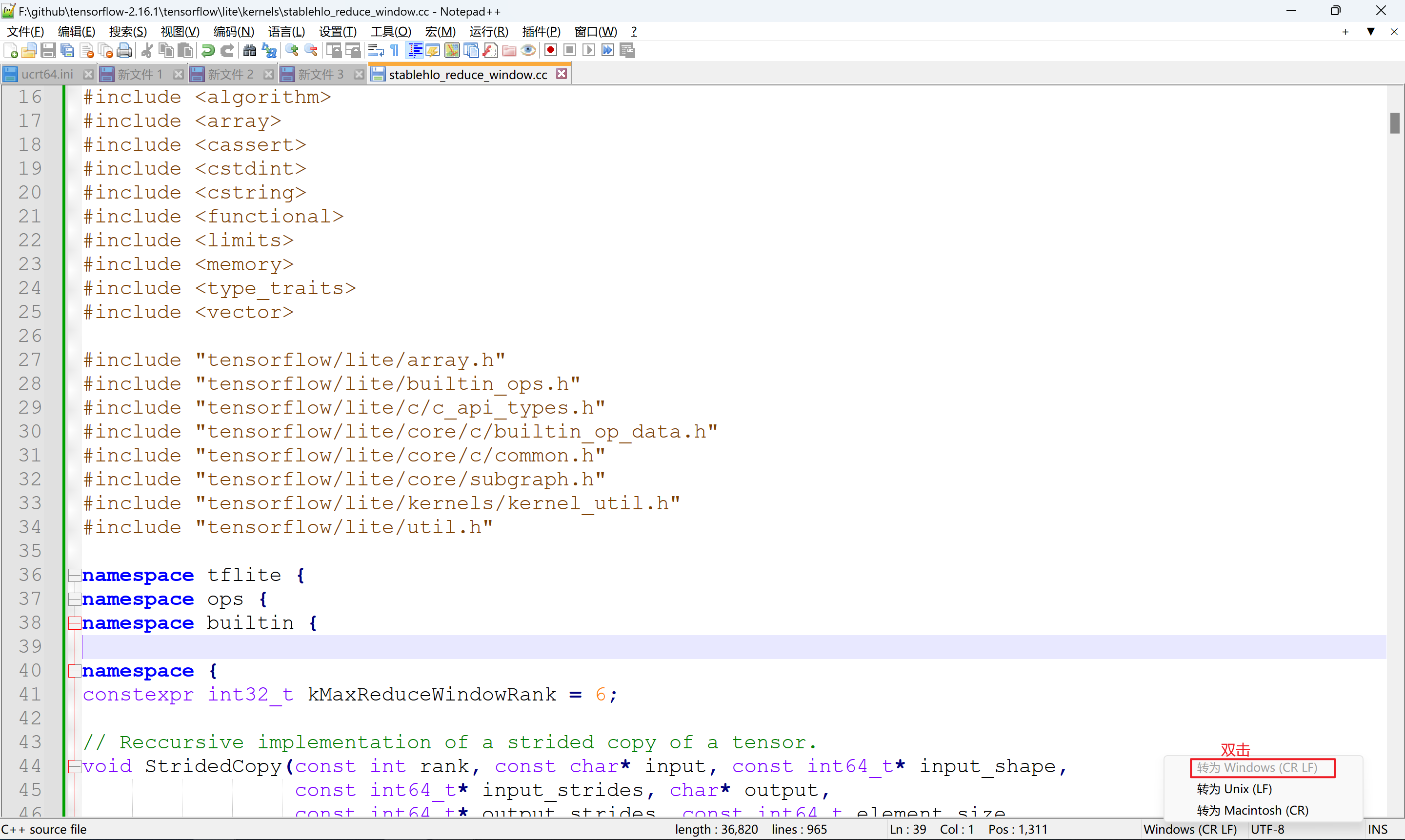Click the plus button at the menu bar's right end
This screenshot has width=1405, height=840.
[x=1345, y=32]
